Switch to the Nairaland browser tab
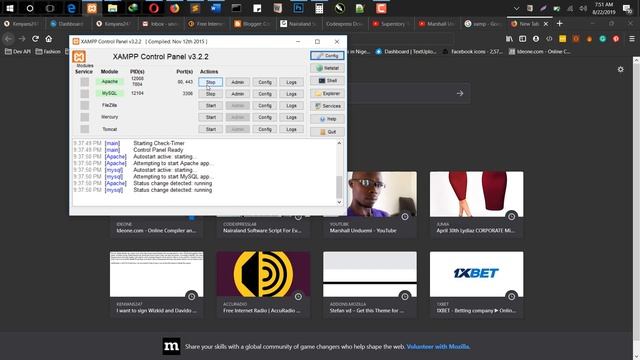Screen dimensions: 640x360 [298, 24]
